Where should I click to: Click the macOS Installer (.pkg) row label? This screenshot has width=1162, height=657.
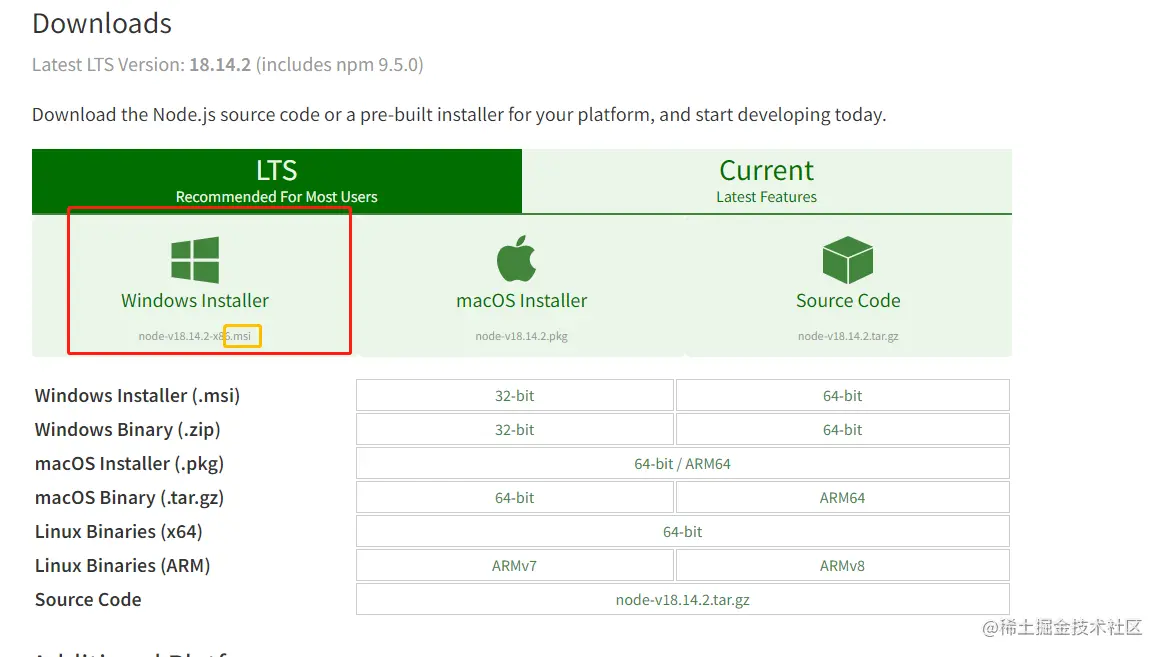(129, 464)
